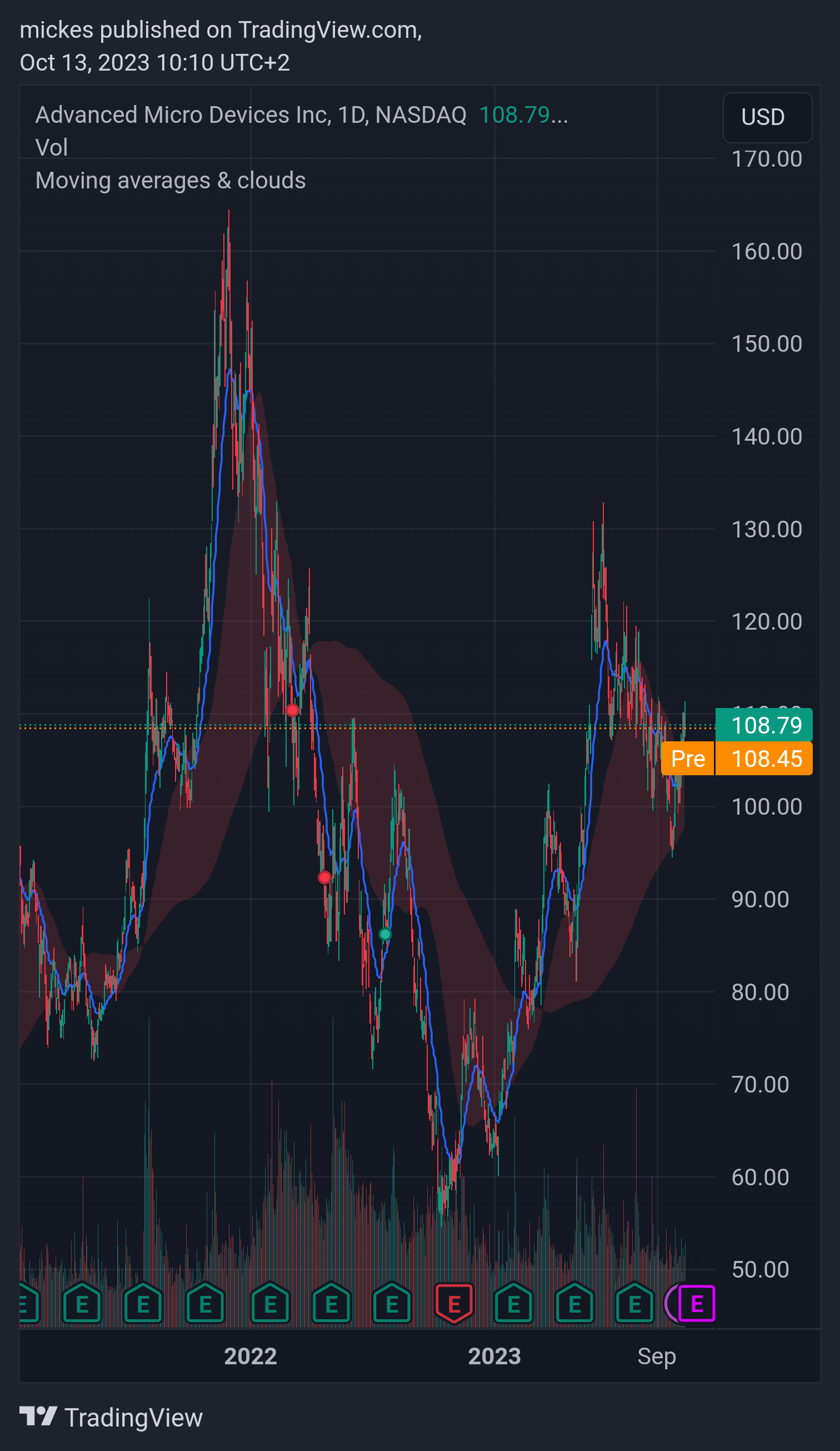Image resolution: width=840 pixels, height=1451 pixels.
Task: Open the USD currency selector
Action: pos(767,117)
